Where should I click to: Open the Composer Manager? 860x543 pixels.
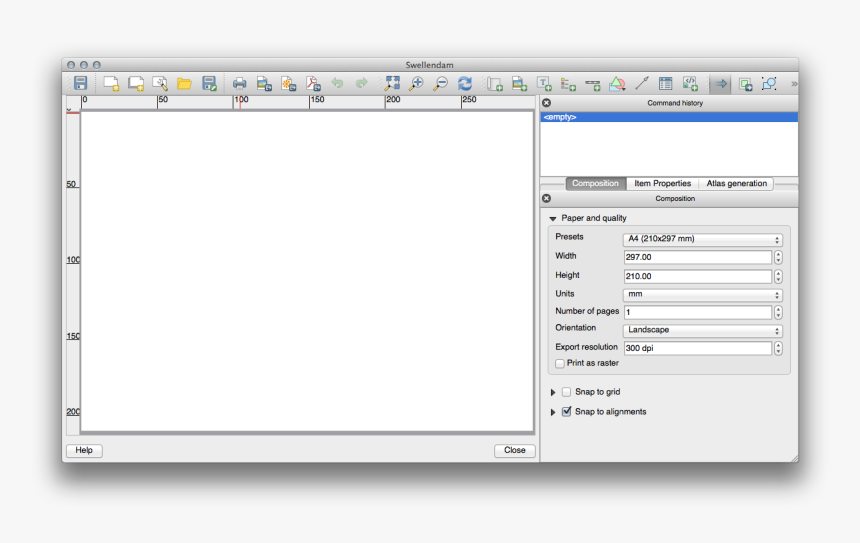pos(160,83)
